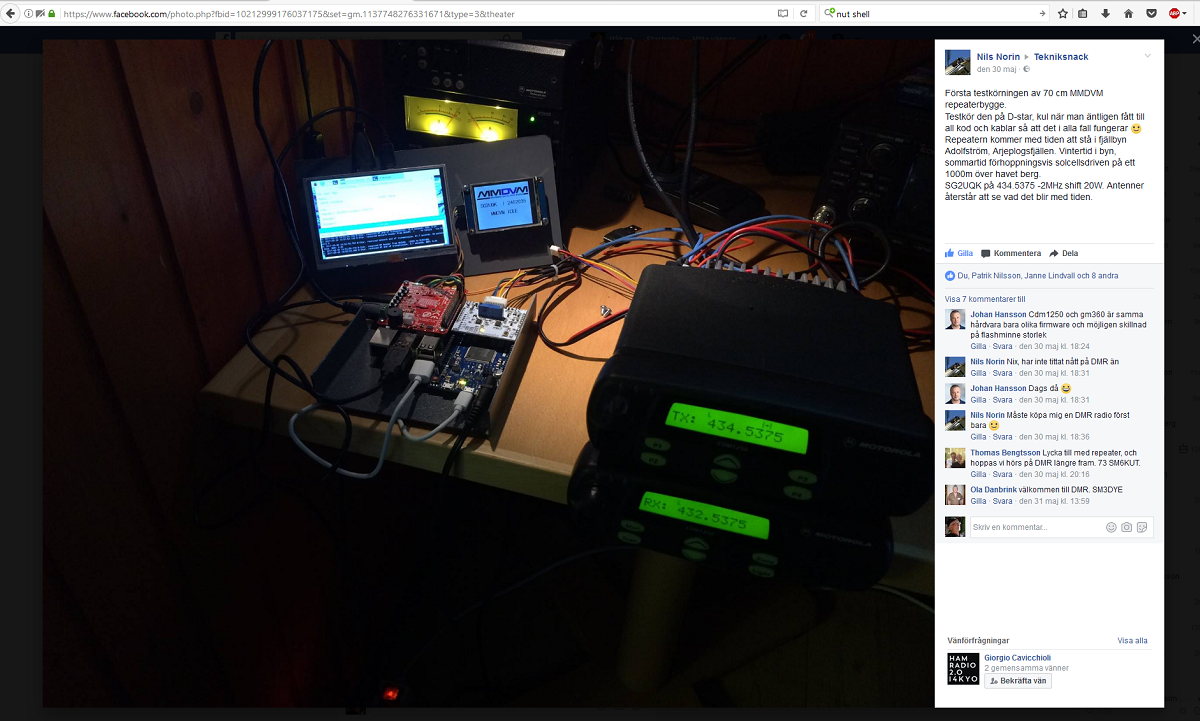The image size is (1200, 721).
Task: Open the browser Downloads arrow icon
Action: (1106, 14)
